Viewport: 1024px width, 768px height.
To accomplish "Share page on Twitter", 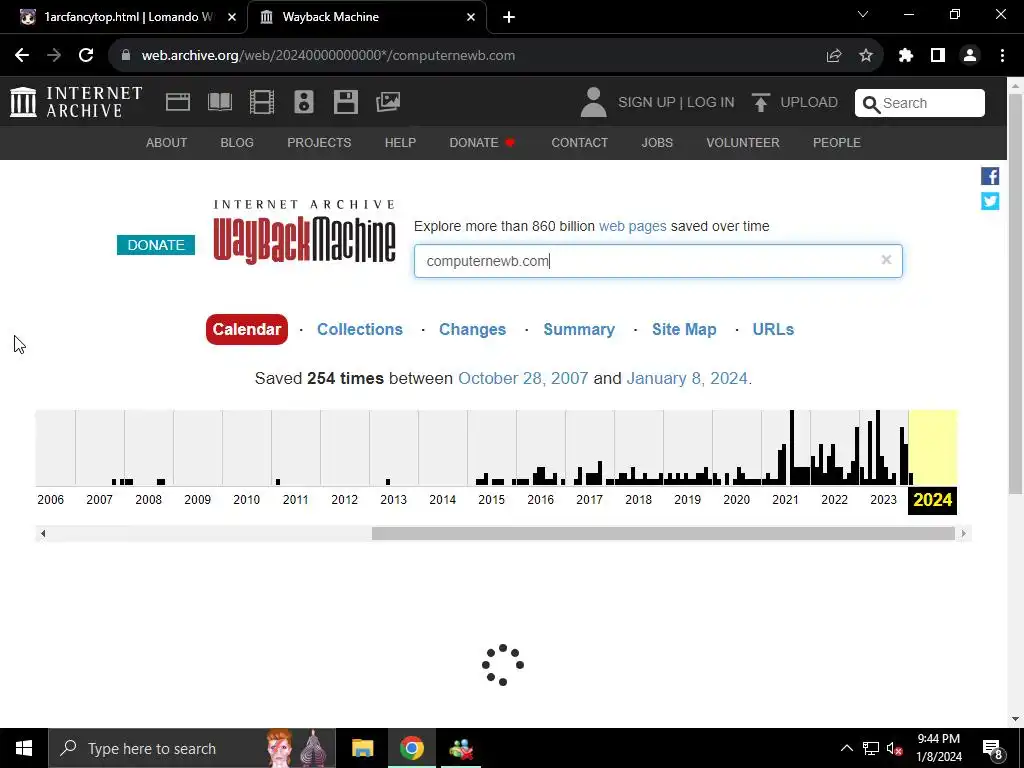I will (x=989, y=201).
